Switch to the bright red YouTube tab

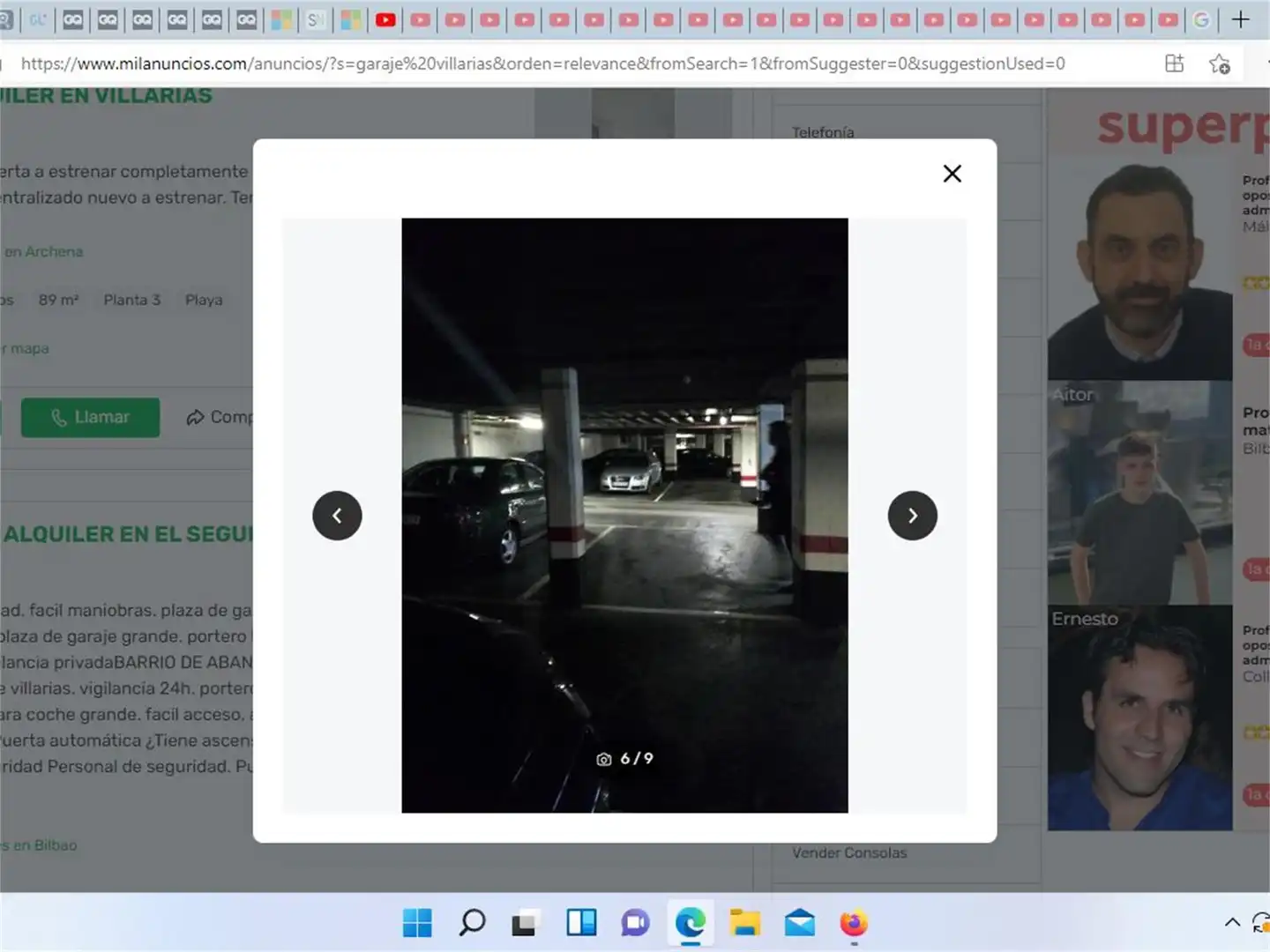coord(385,19)
